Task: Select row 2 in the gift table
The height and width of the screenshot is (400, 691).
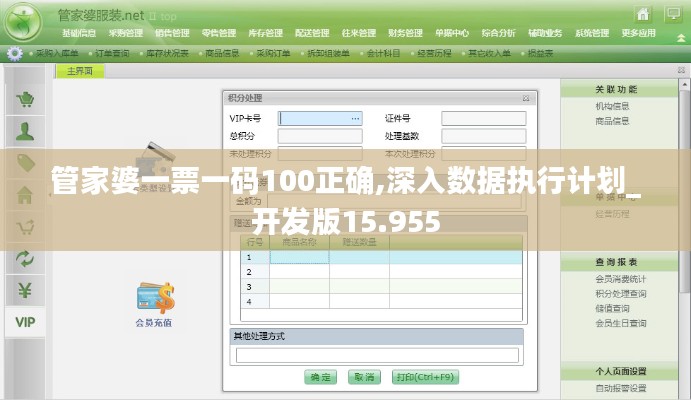Action: [382, 272]
